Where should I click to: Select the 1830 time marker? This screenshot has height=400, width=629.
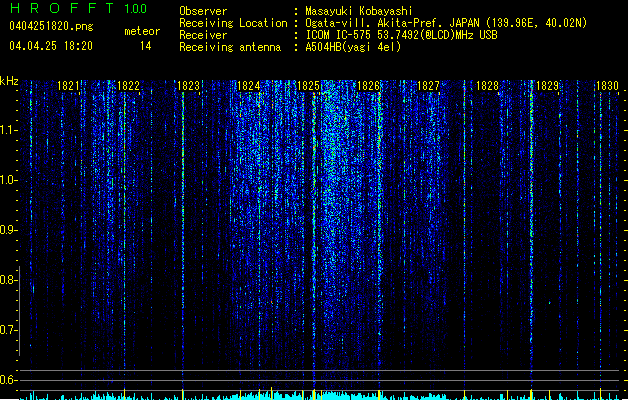pyautogui.click(x=607, y=85)
